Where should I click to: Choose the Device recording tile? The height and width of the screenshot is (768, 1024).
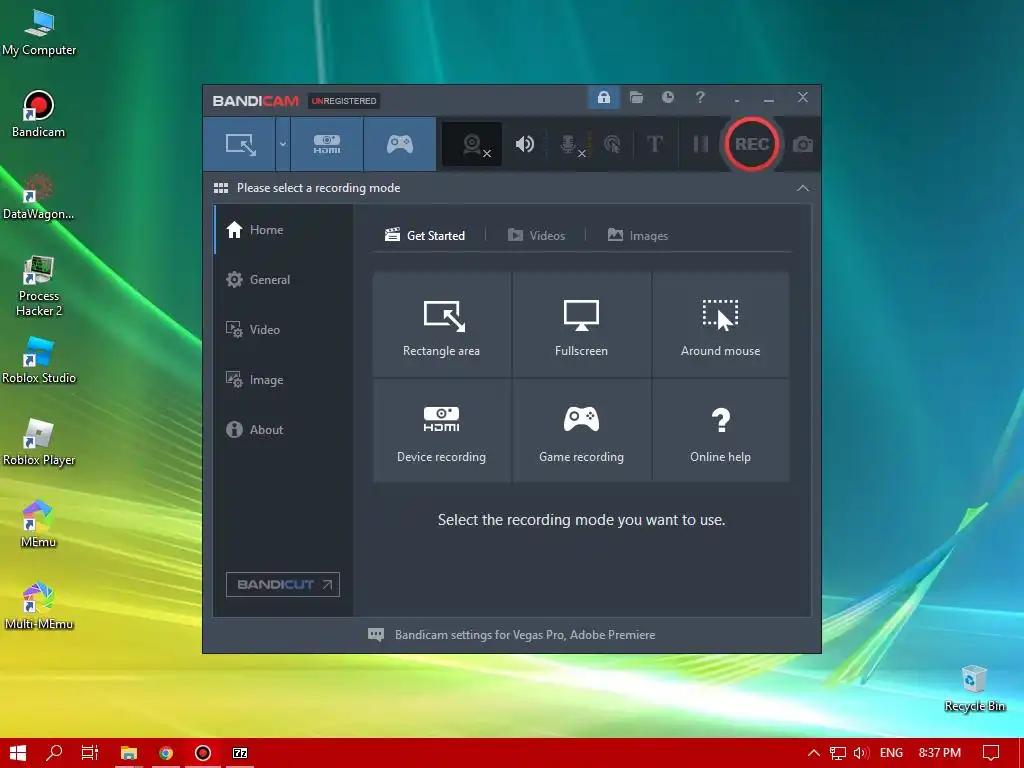[x=441, y=431]
